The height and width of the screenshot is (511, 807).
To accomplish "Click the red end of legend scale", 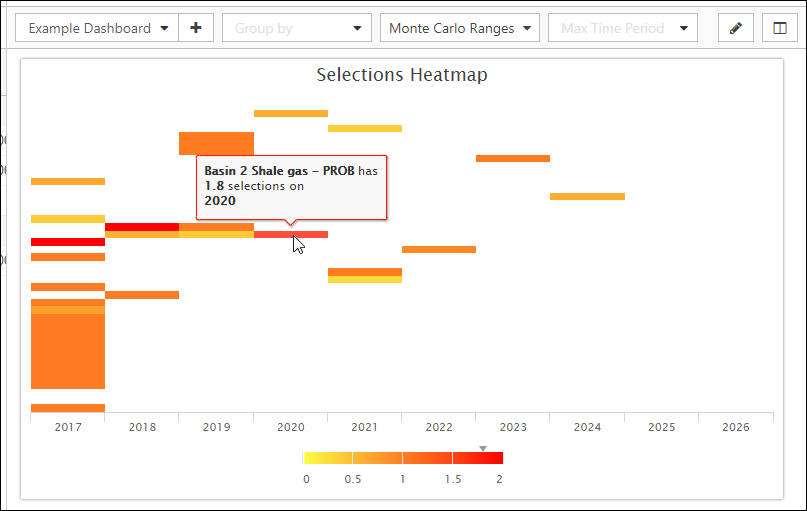I will (x=498, y=458).
